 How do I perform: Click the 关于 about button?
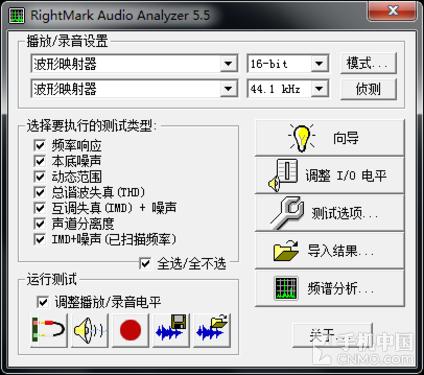[x=332, y=335]
